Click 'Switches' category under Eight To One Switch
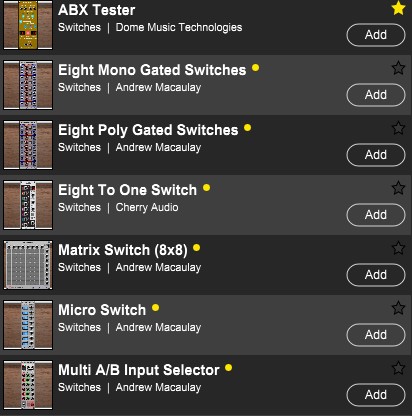The width and height of the screenshot is (412, 416). tap(79, 207)
